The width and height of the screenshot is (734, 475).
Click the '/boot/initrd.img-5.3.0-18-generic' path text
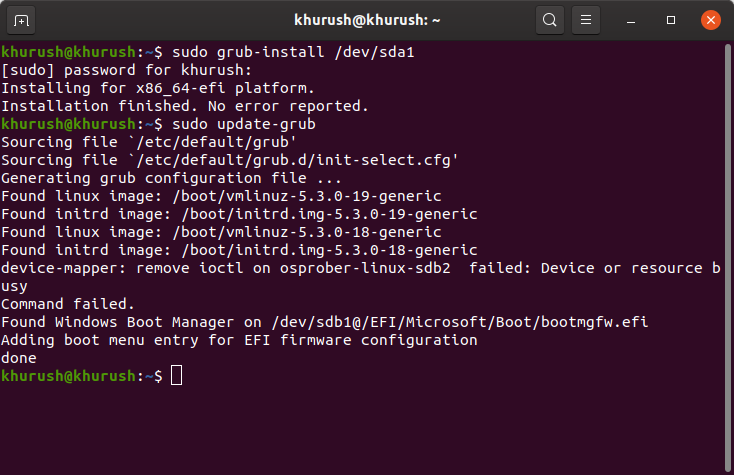click(330, 250)
